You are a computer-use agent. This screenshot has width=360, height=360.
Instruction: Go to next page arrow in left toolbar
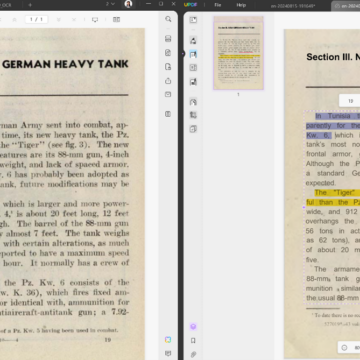59,20
